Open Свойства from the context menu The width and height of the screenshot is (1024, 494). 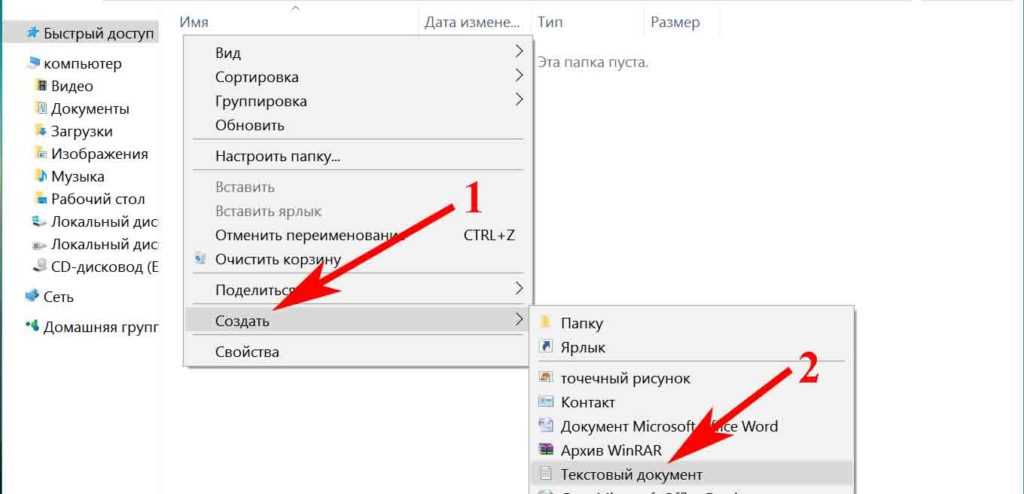coord(247,352)
